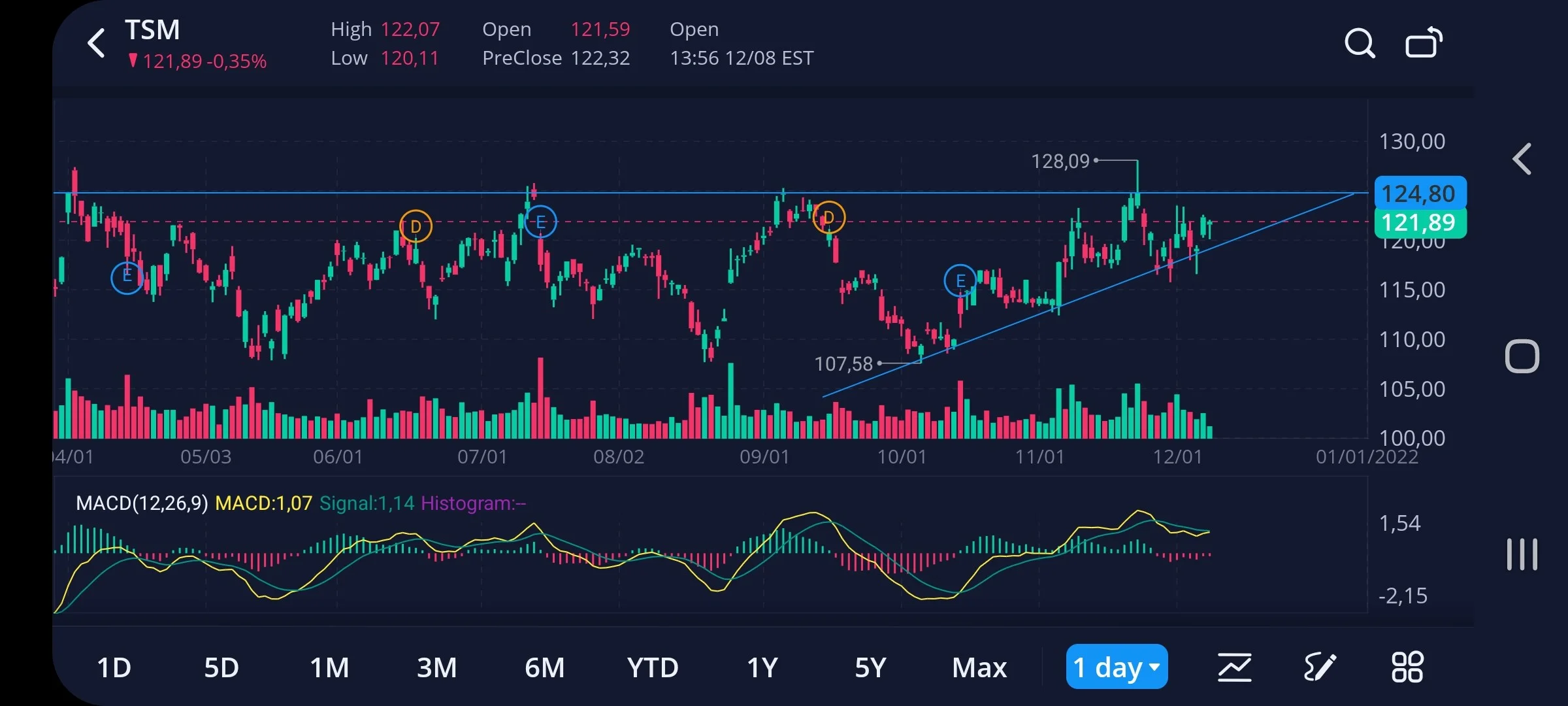Tap the 13:56 12/08 EST timestamp
The width and height of the screenshot is (1568, 706).
(x=742, y=58)
